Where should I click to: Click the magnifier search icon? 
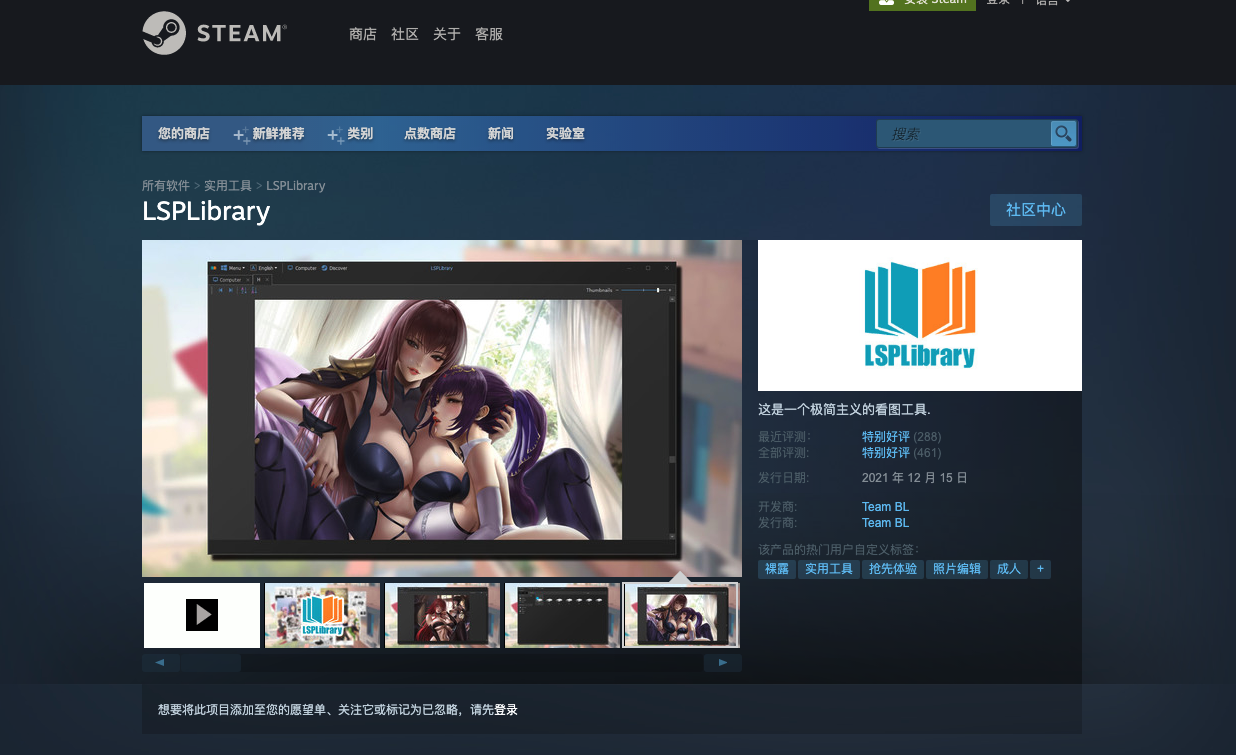tap(1063, 133)
